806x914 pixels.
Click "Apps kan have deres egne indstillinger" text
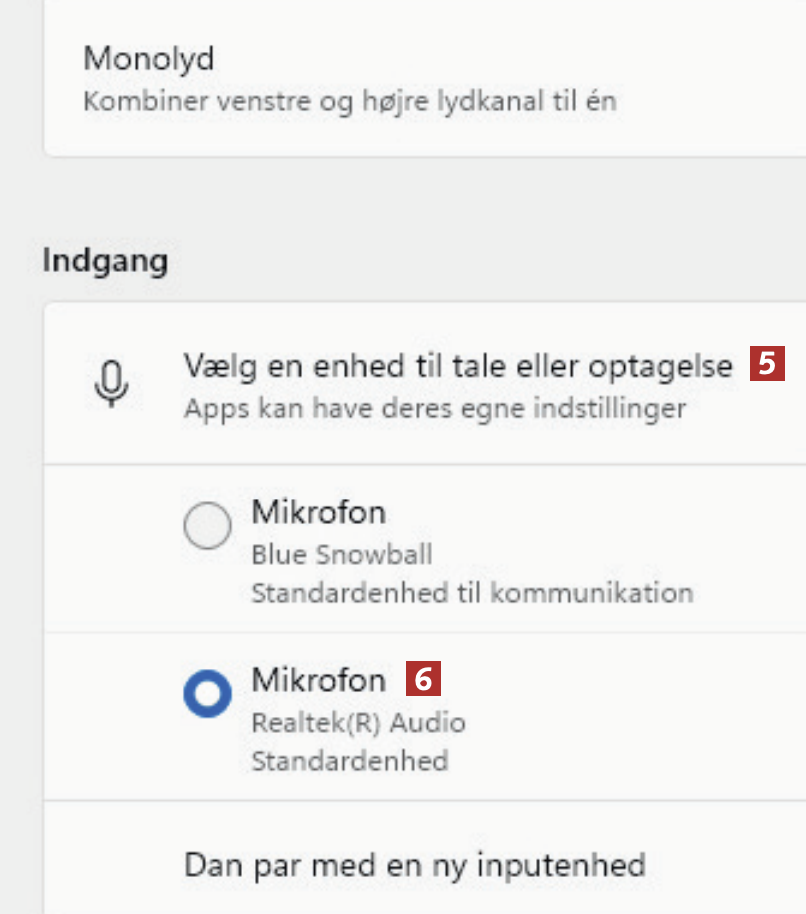point(435,408)
